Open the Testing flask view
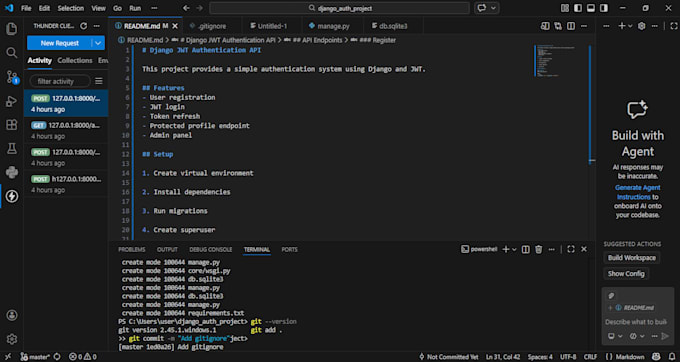This screenshot has width=680, height=362. [12, 149]
